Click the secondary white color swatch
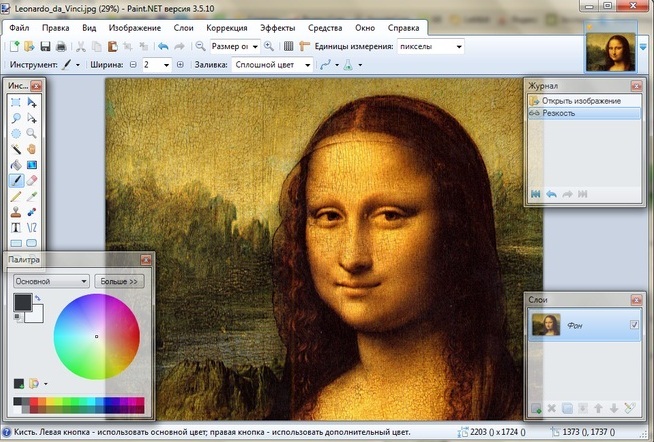 pos(36,315)
